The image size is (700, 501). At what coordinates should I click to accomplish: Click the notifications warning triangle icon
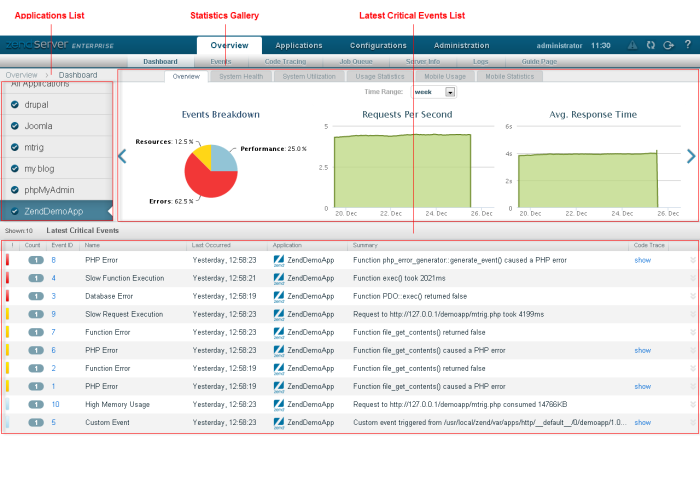click(x=632, y=45)
